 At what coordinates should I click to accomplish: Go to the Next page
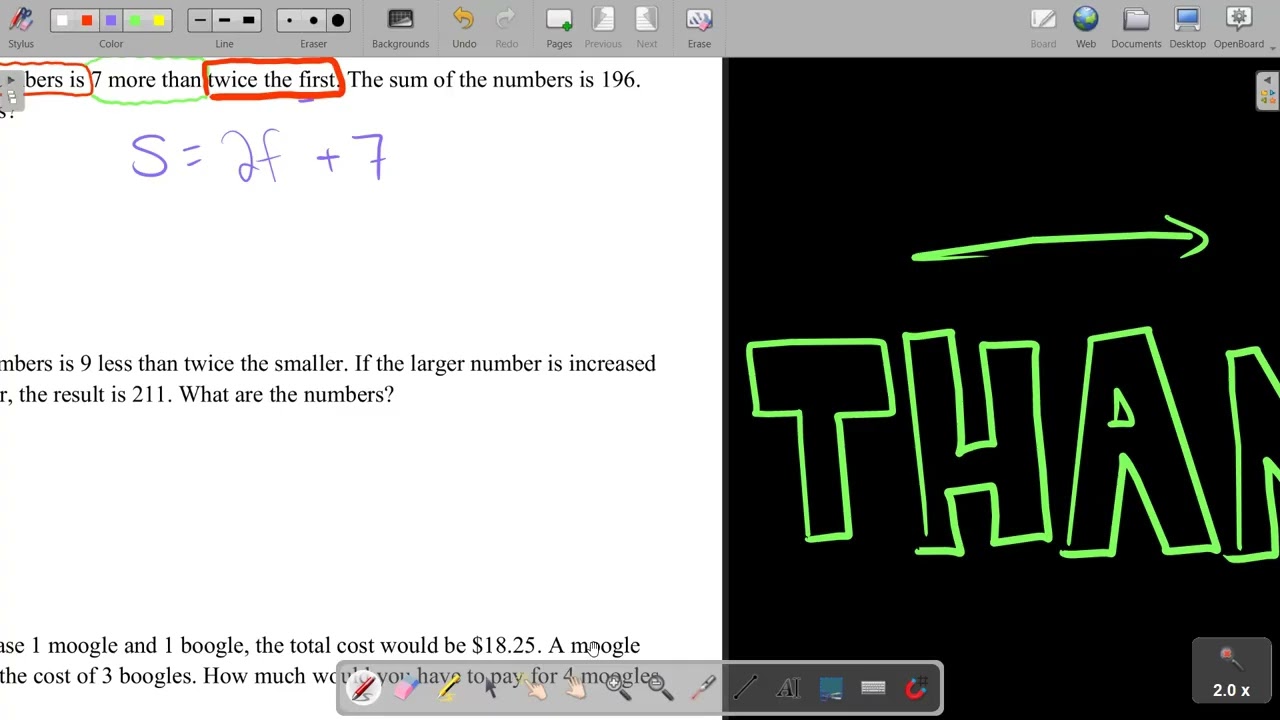647,27
